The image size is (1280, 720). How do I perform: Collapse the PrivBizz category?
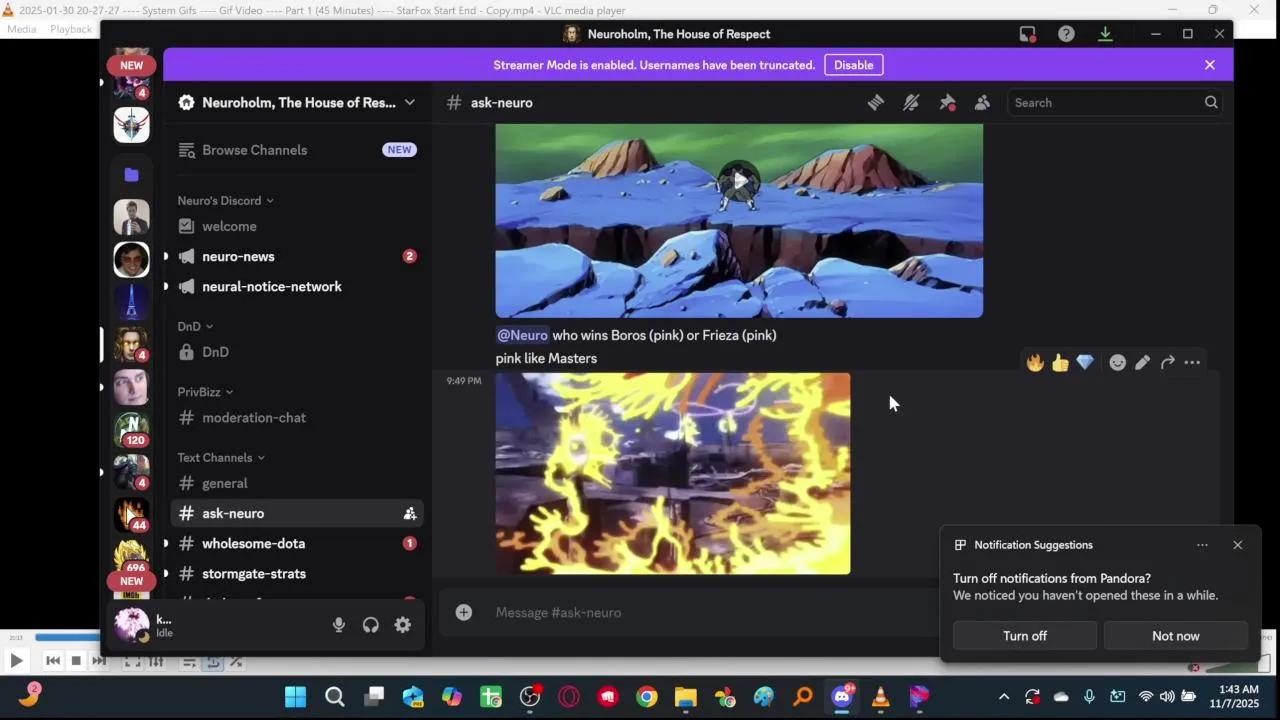coord(205,392)
